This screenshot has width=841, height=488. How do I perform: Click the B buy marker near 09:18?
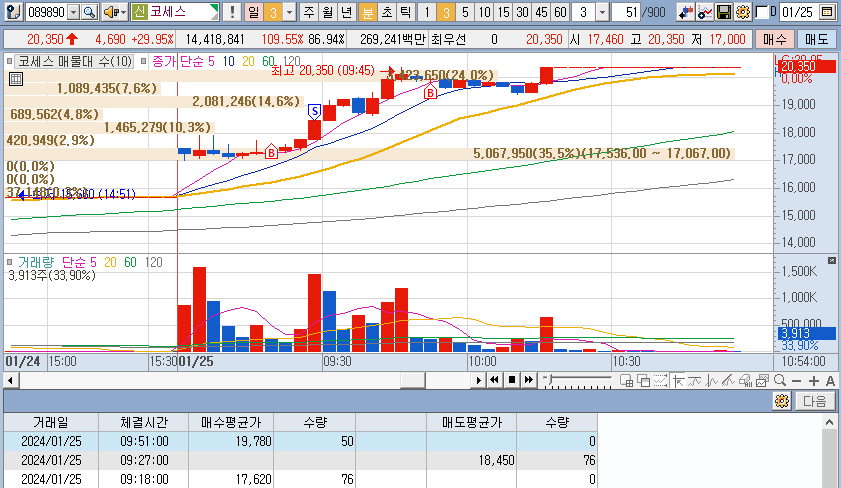pyautogui.click(x=271, y=153)
